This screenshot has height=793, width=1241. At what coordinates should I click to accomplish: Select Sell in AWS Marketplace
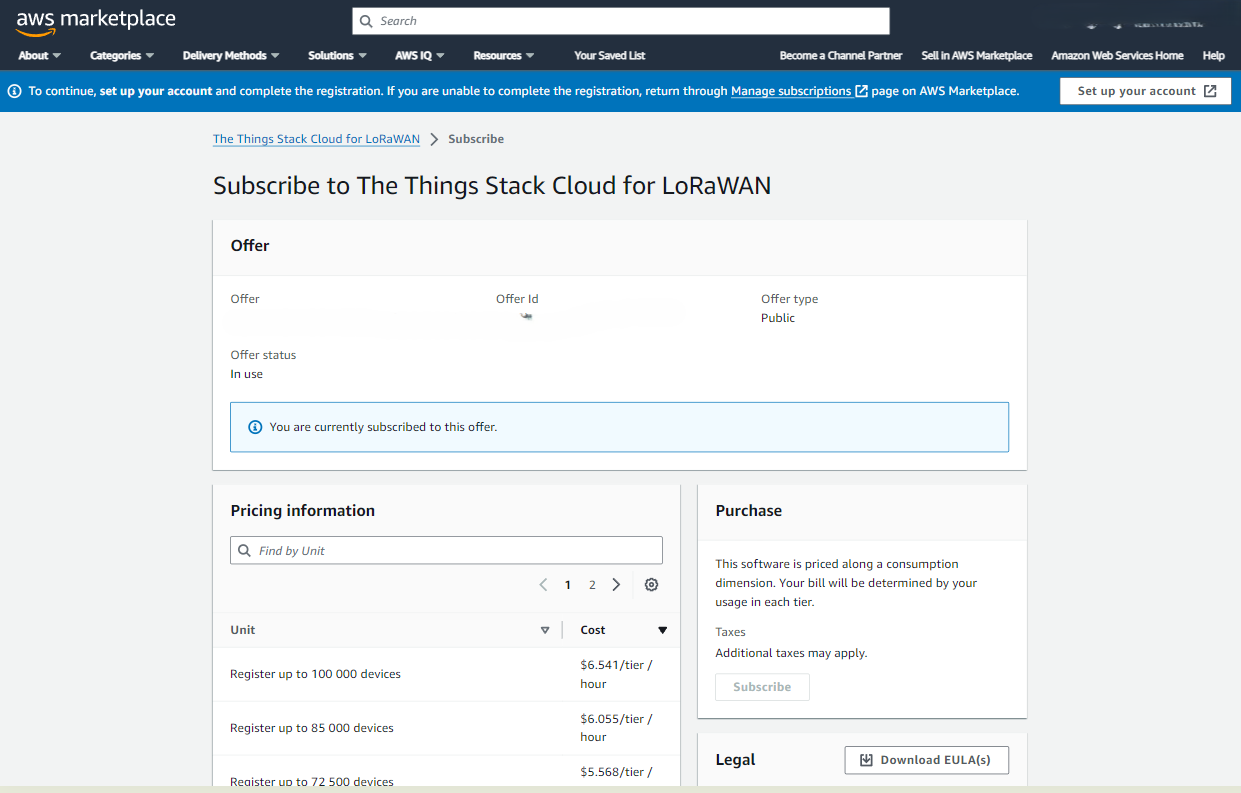(x=976, y=56)
